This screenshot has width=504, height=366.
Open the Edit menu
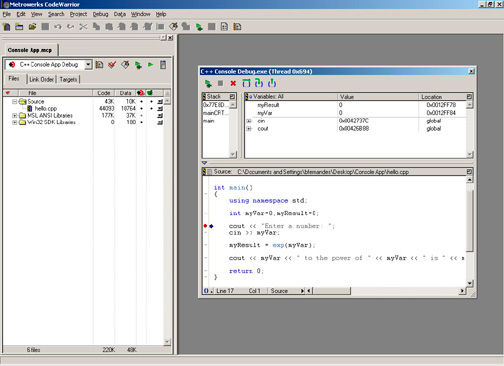(21, 14)
